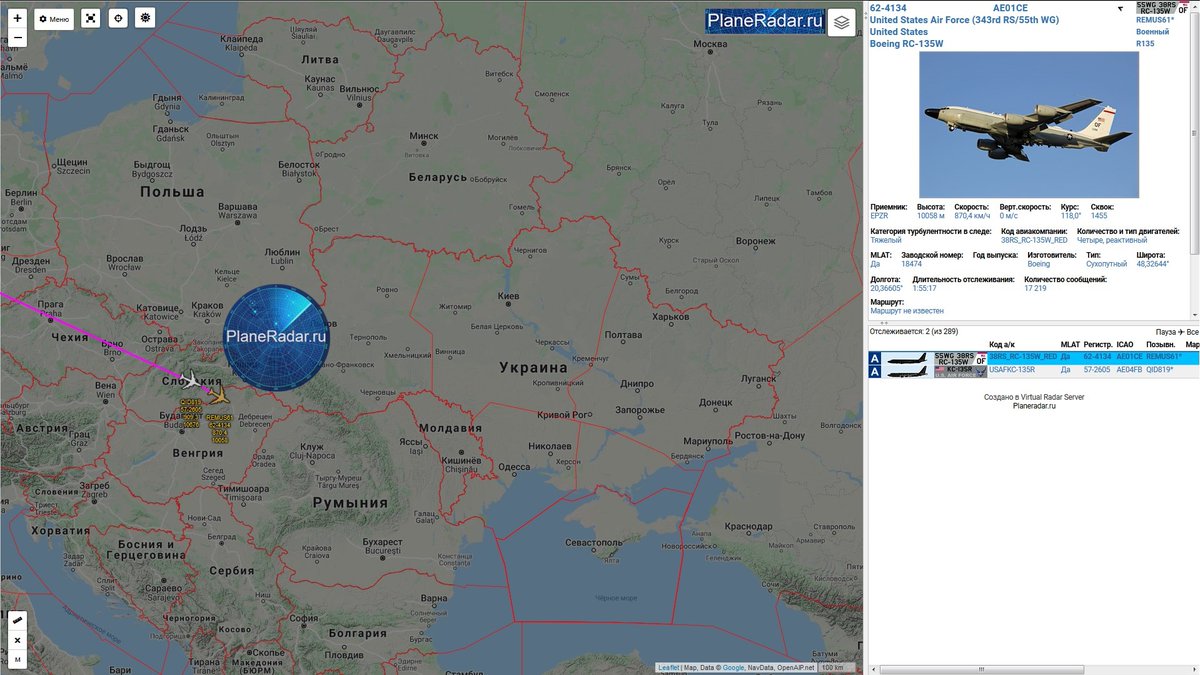
Task: Select the 38RS_RC-135W_RED aircraft row
Action: 1033,357
